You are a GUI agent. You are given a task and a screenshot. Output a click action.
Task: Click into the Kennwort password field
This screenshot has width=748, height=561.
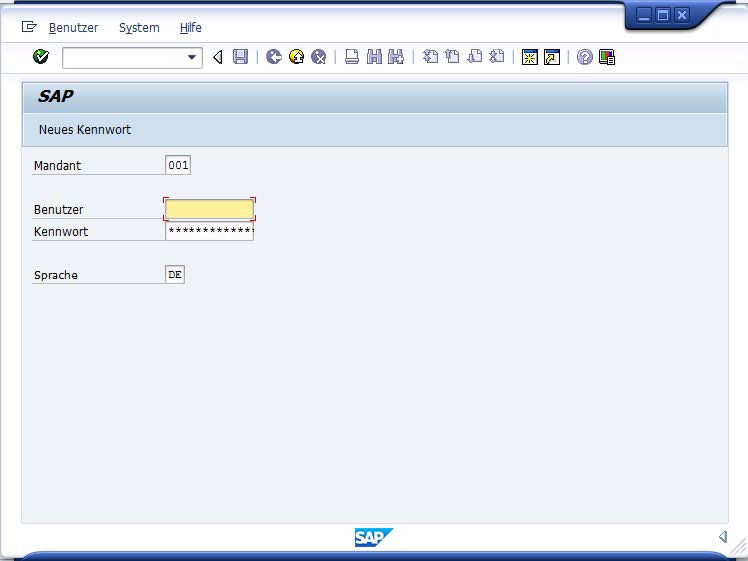(x=209, y=231)
